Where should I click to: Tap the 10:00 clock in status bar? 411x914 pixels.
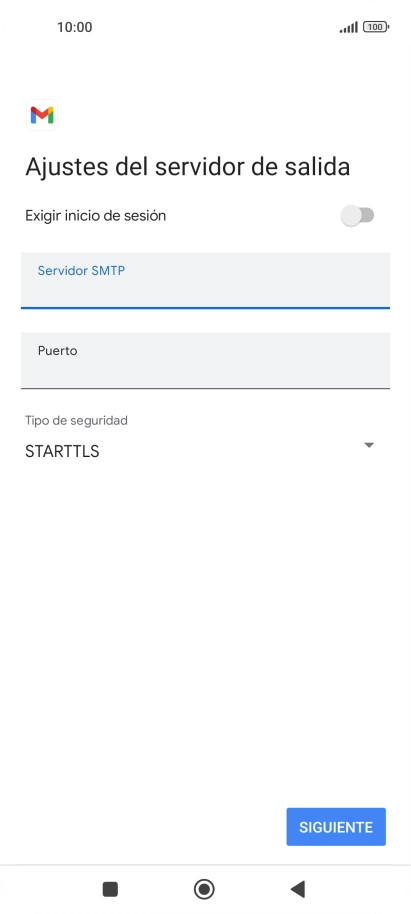coord(75,27)
